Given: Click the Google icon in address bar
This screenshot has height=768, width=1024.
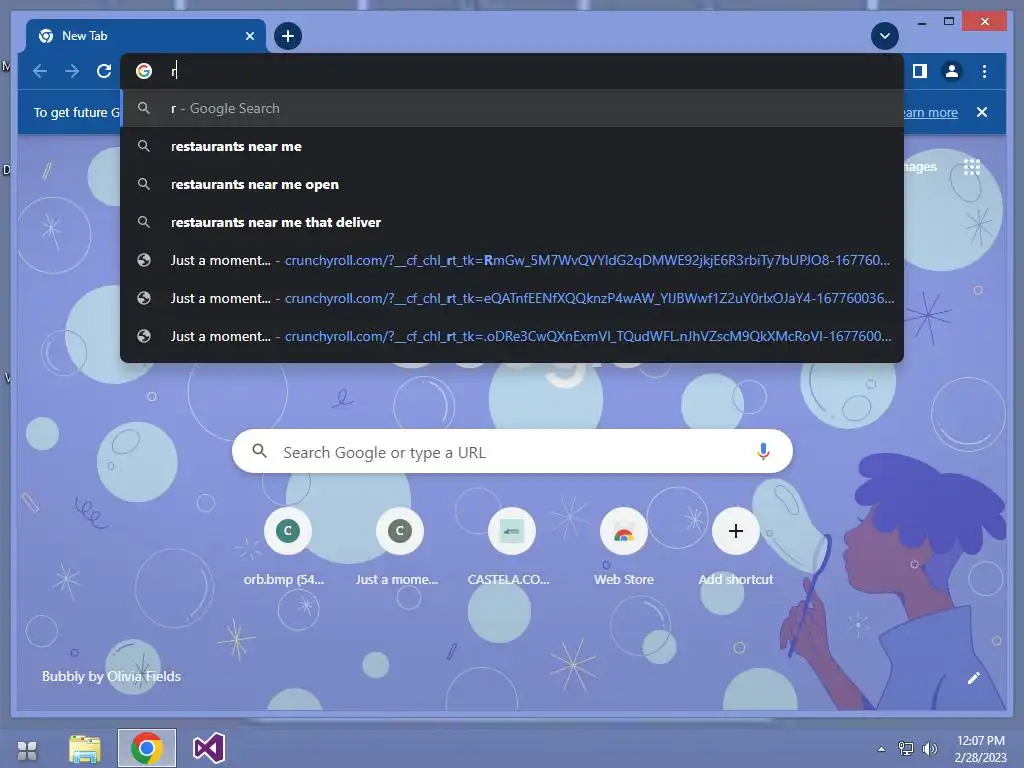Looking at the screenshot, I should pyautogui.click(x=144, y=71).
